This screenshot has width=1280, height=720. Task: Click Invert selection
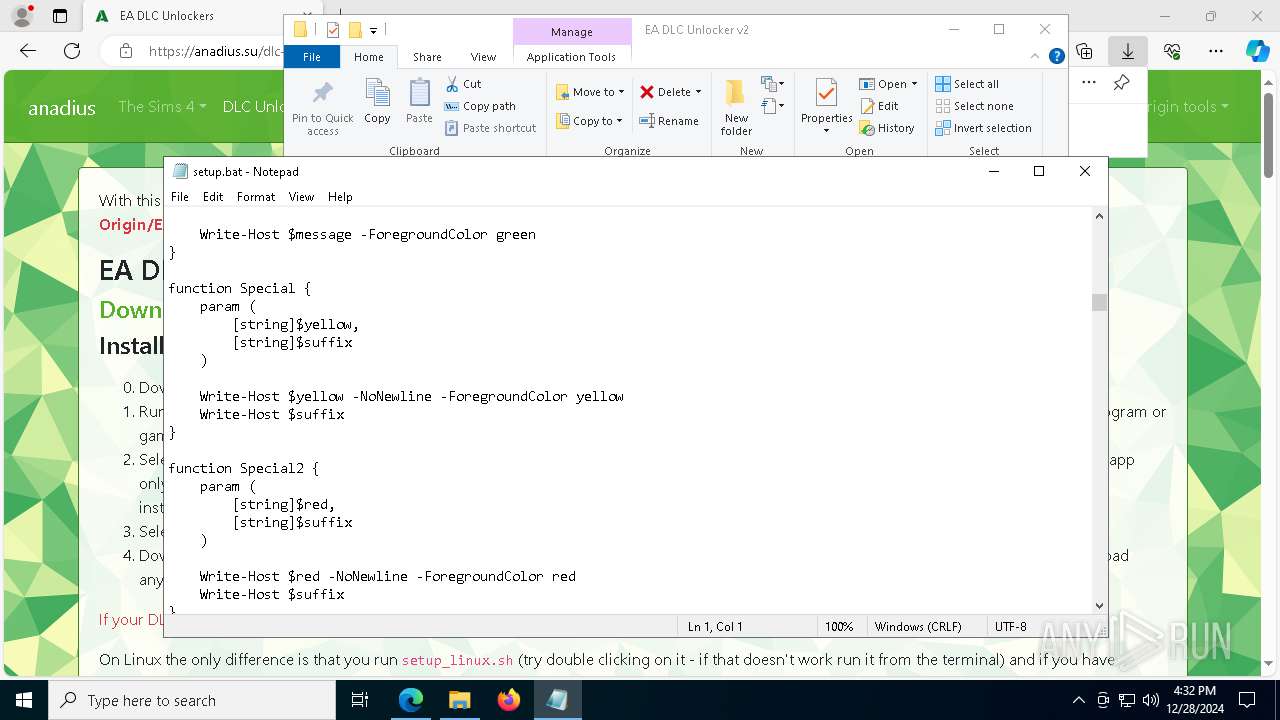(983, 128)
